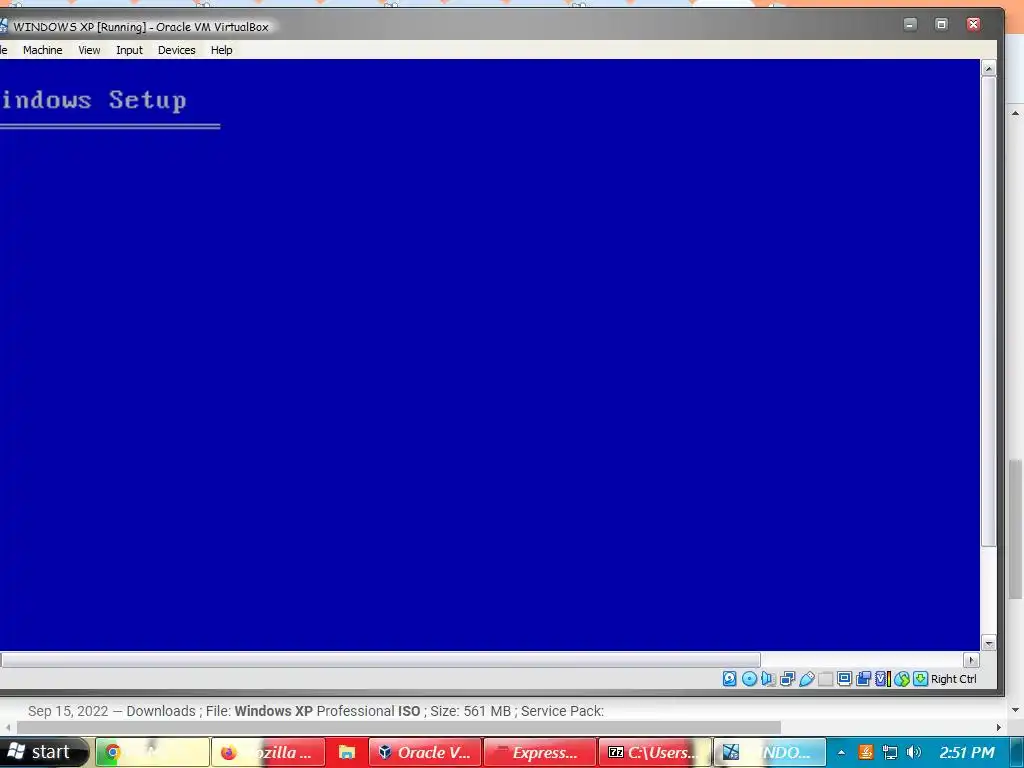Click the Windows Setup text in VM
Screen dimensions: 1024x768
(93, 101)
